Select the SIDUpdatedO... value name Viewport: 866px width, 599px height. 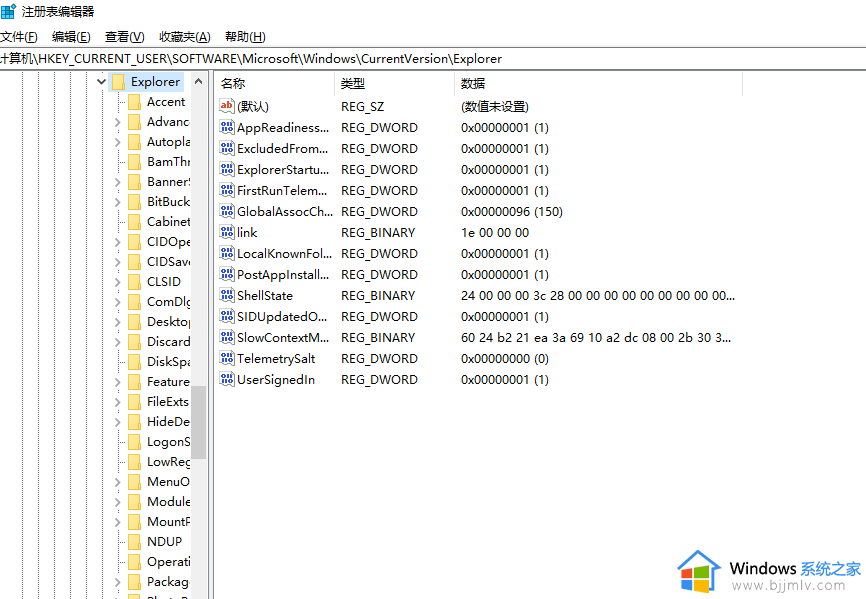tap(282, 316)
